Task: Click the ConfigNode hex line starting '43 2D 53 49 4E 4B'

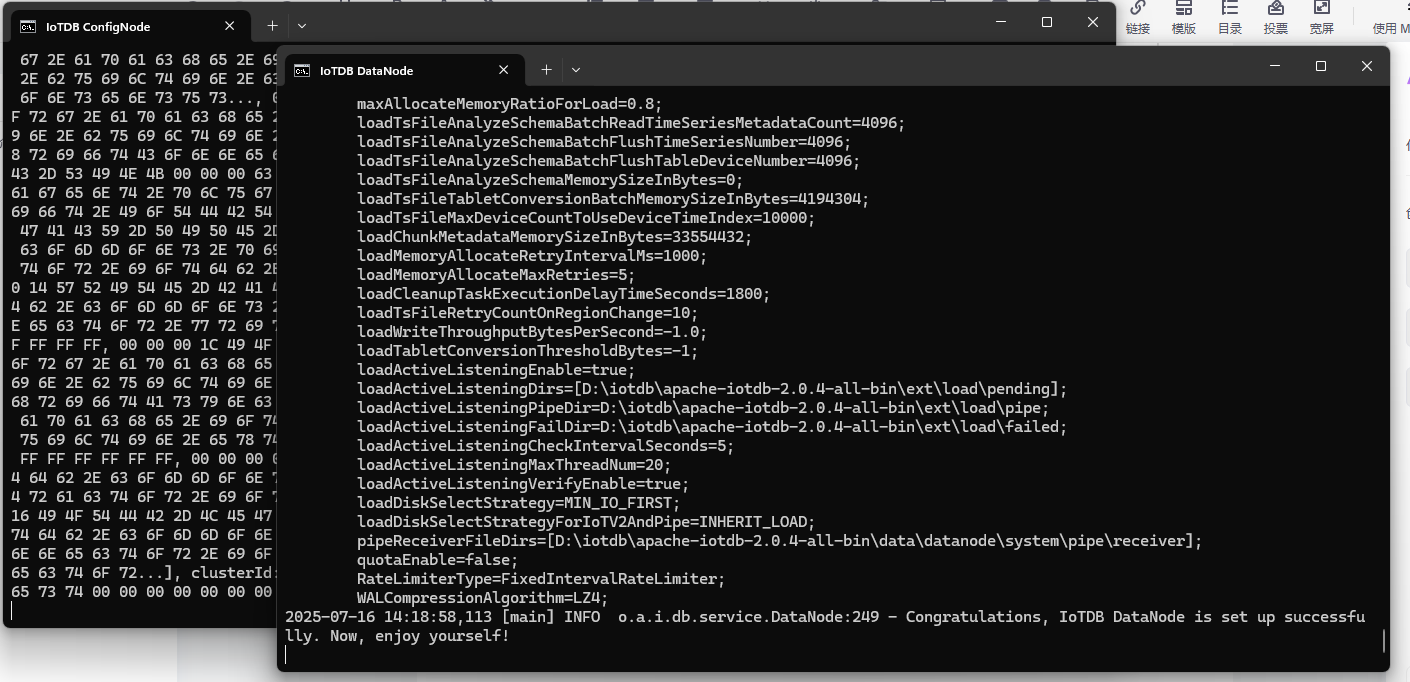Action: (x=143, y=174)
